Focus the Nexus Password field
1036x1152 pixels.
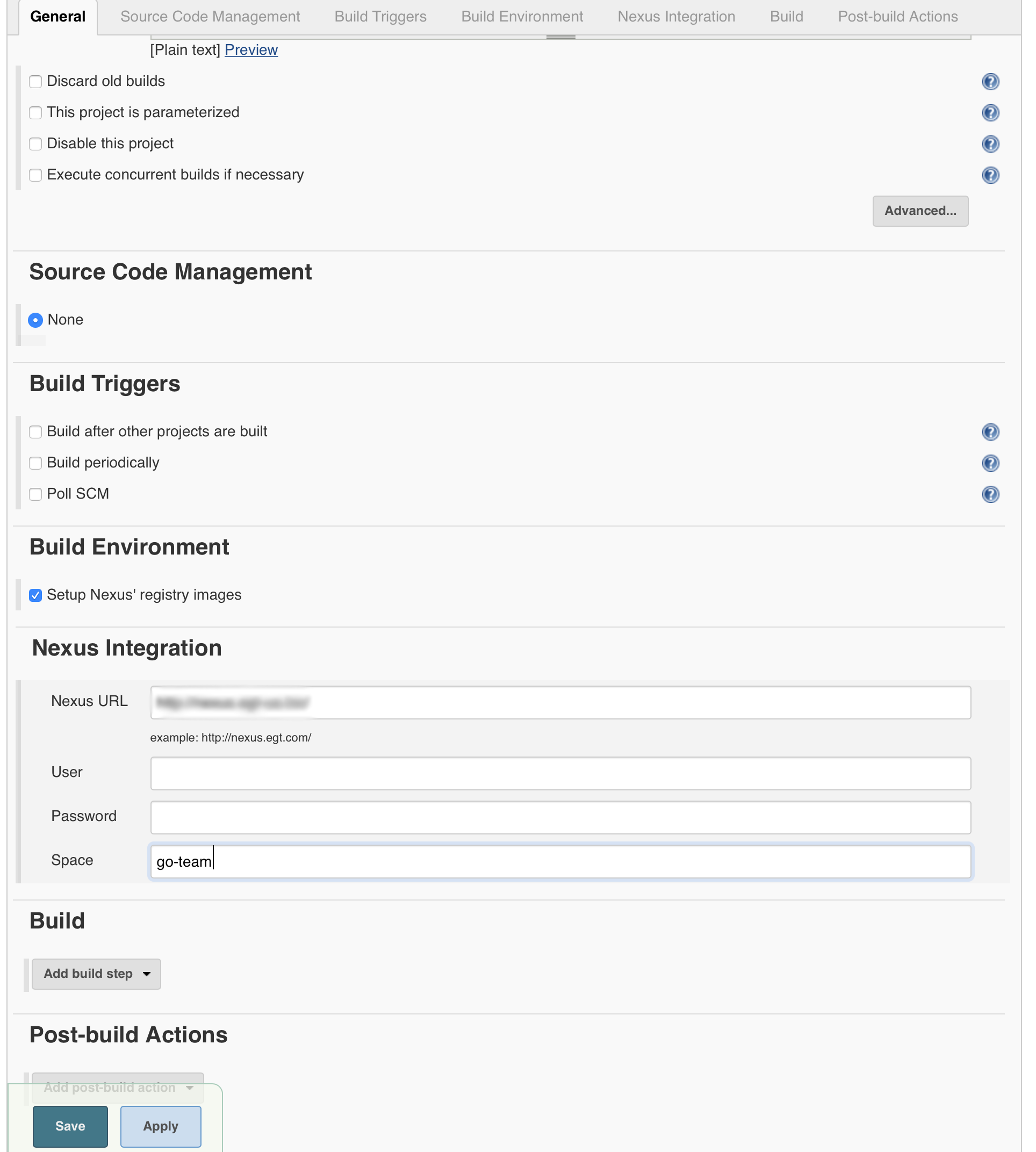click(x=560, y=817)
